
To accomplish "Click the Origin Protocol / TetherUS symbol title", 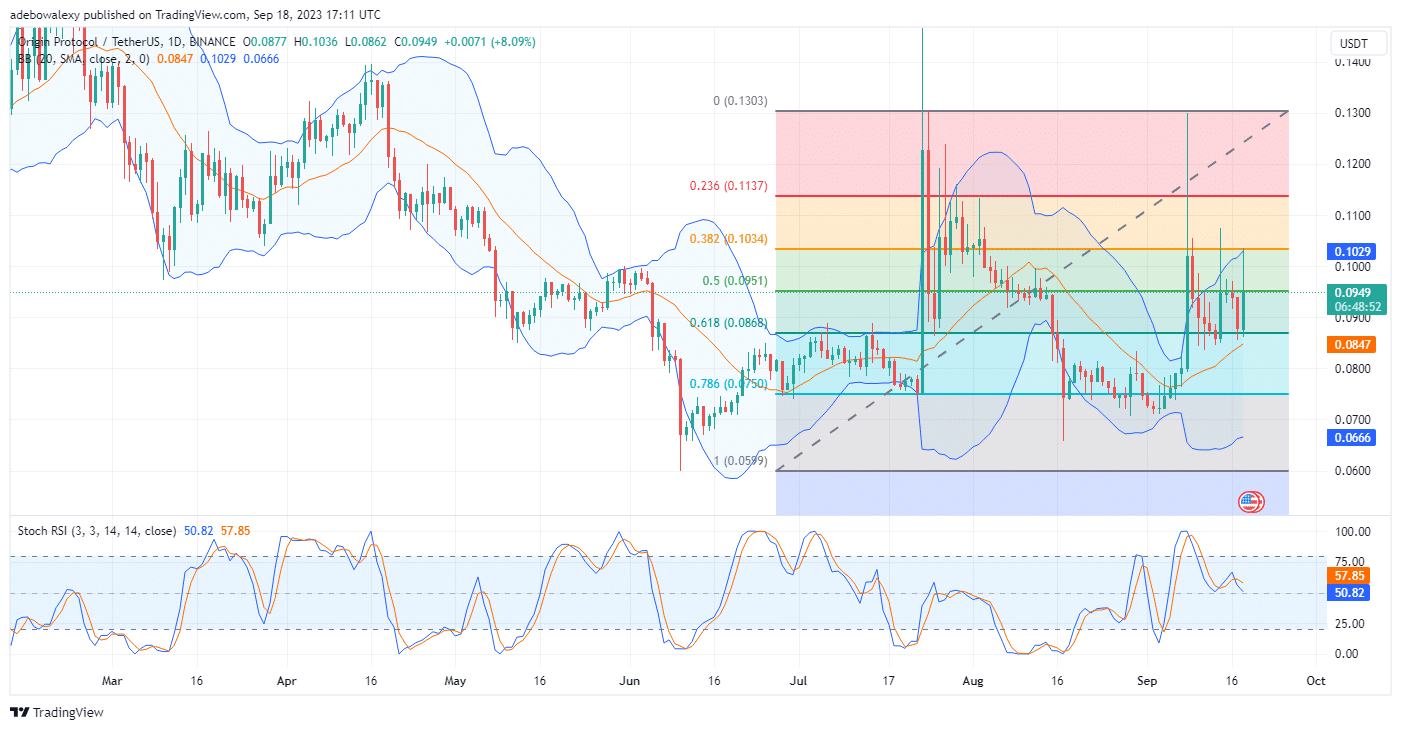I will [127, 42].
